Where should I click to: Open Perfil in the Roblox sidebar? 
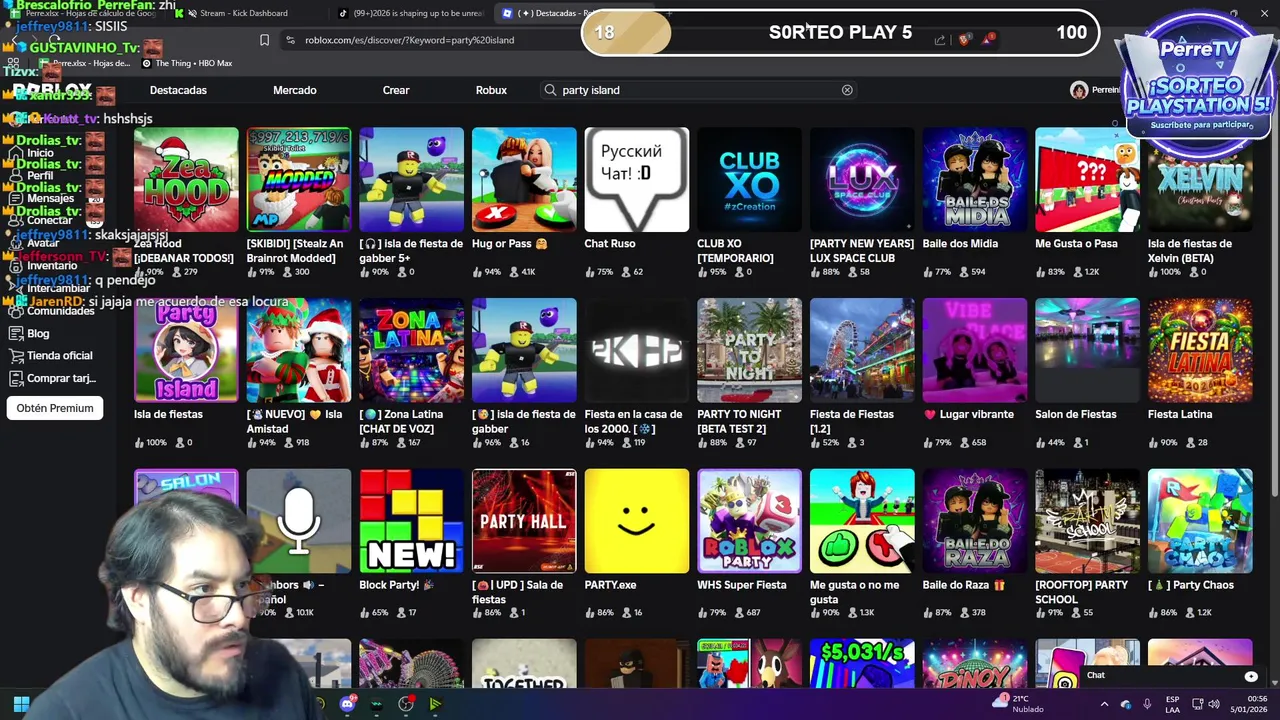pos(40,175)
